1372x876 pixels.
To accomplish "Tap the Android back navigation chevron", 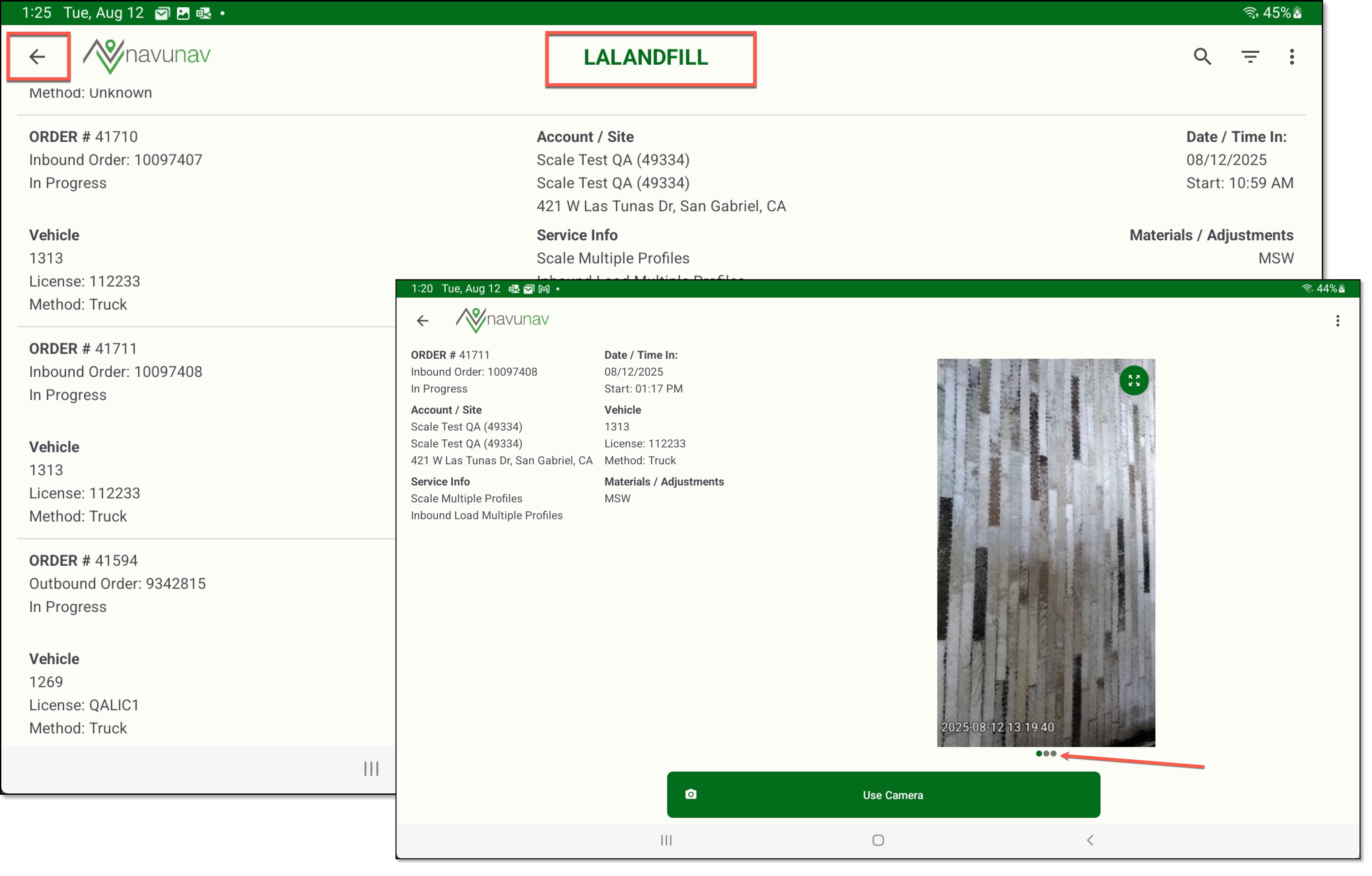I will [1089, 840].
